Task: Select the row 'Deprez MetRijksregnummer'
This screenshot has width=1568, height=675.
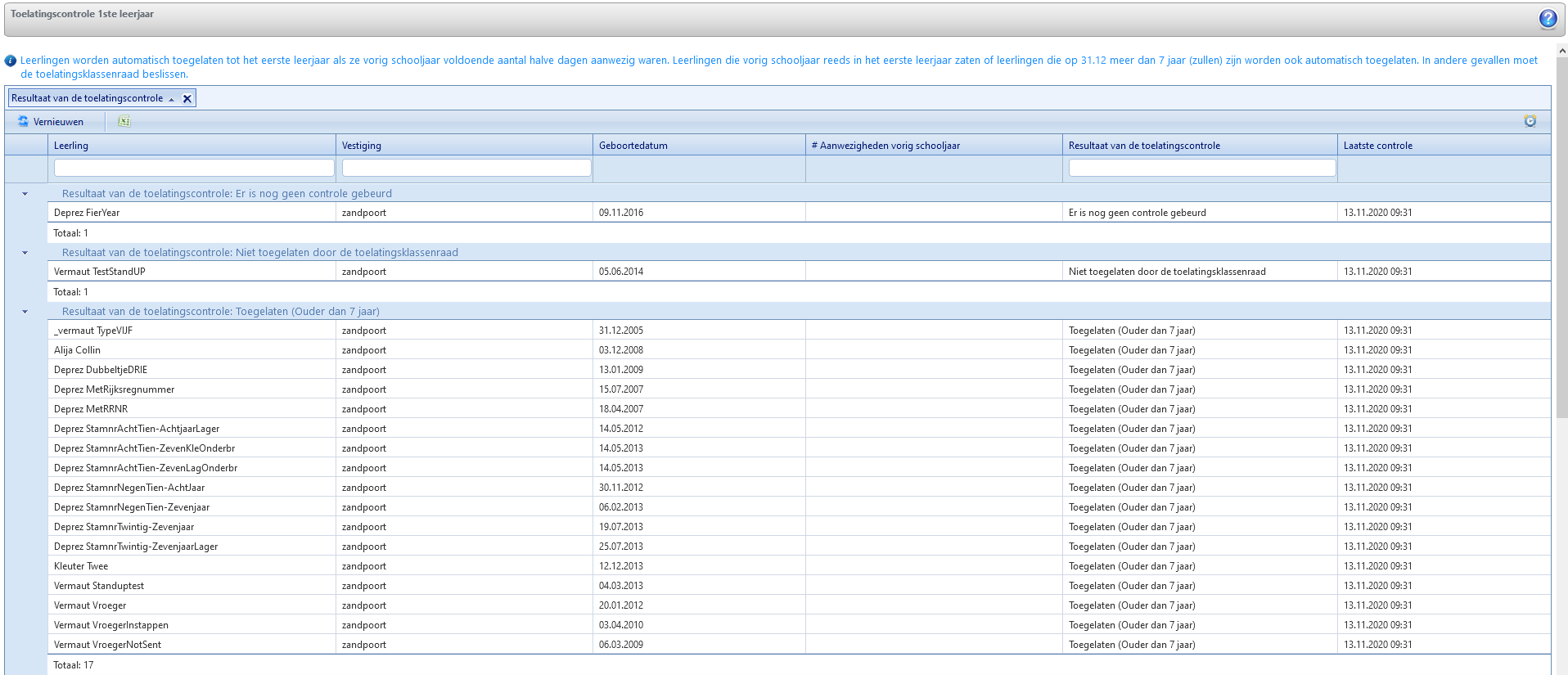Action: point(799,389)
